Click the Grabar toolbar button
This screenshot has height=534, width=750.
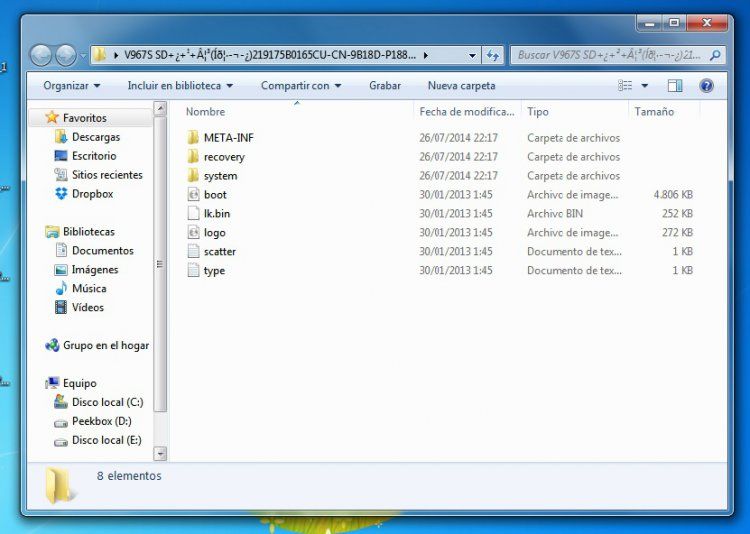click(x=385, y=86)
